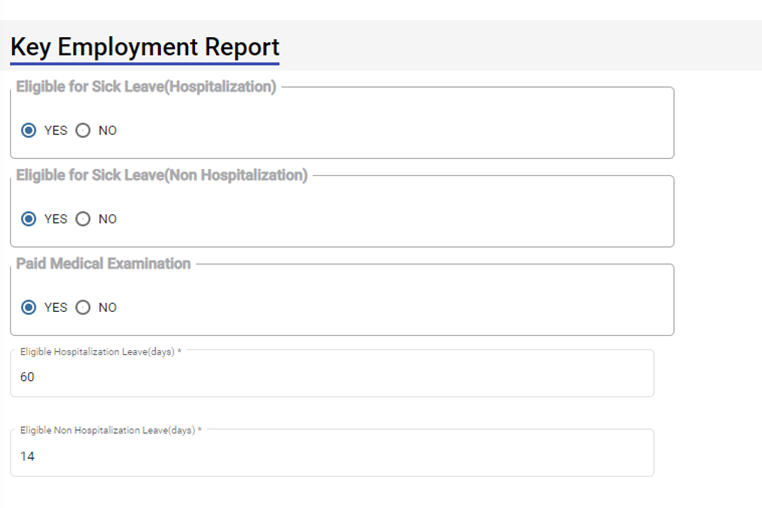Click the Eligible Non Hospitalization Leave(days) field label

110,430
